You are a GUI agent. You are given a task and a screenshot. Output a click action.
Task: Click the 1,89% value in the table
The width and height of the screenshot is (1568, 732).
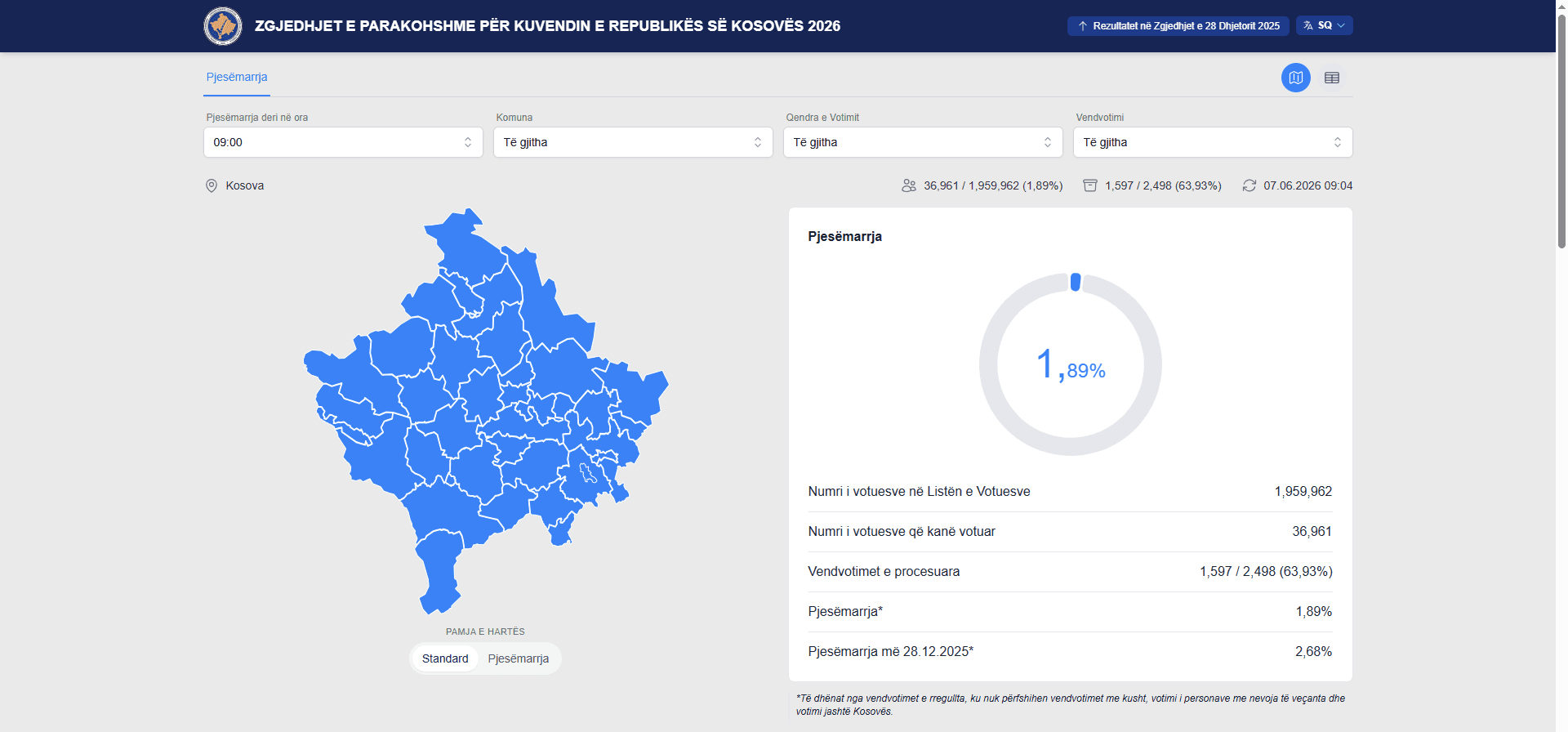coord(1314,611)
